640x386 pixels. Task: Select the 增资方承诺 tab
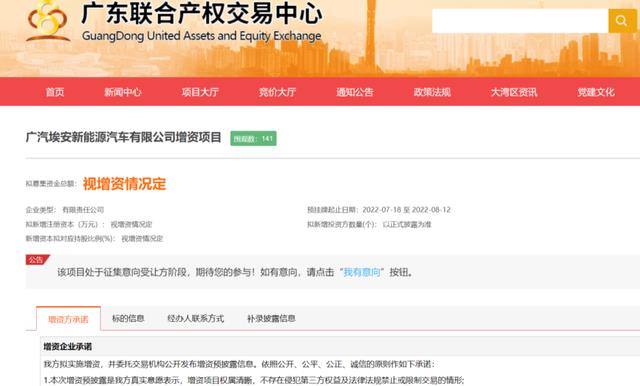click(68, 319)
